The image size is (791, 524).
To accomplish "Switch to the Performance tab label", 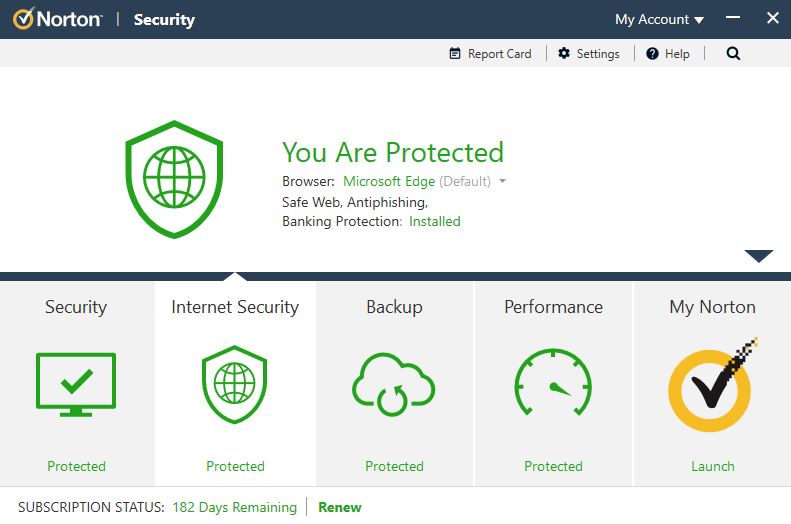I will click(x=553, y=307).
